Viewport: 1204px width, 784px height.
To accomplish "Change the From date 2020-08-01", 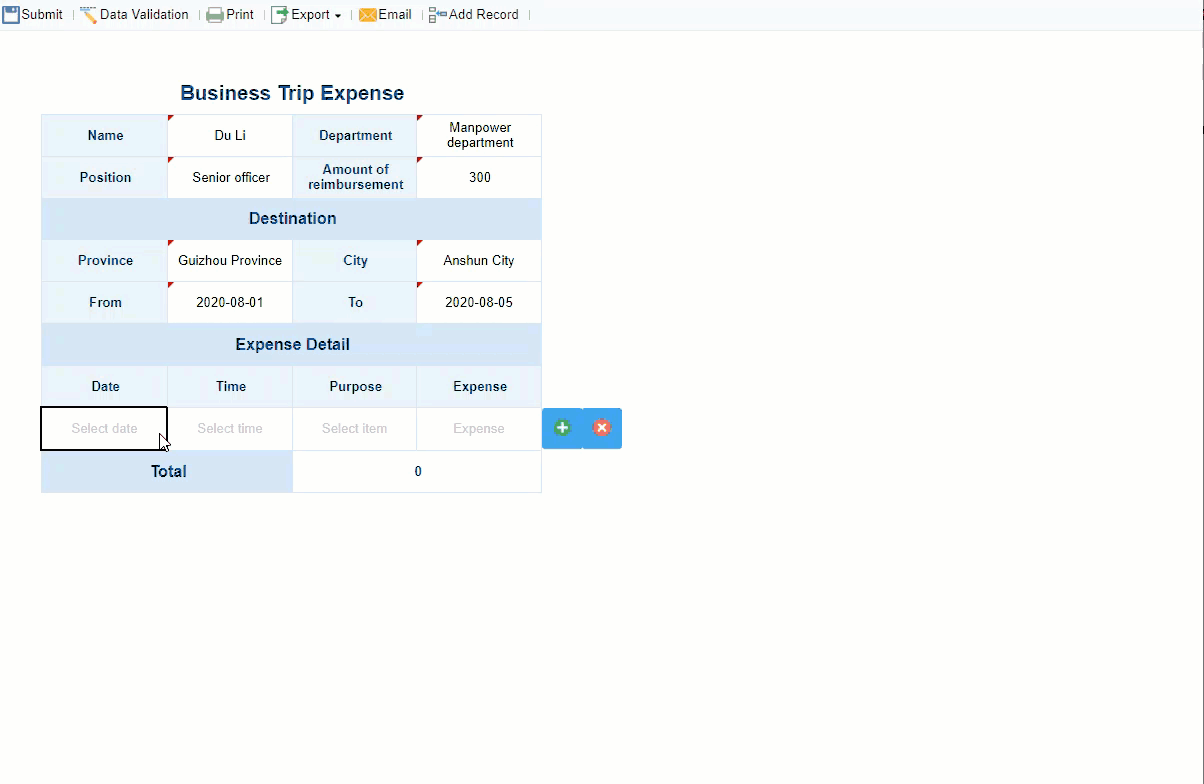I will click(230, 303).
